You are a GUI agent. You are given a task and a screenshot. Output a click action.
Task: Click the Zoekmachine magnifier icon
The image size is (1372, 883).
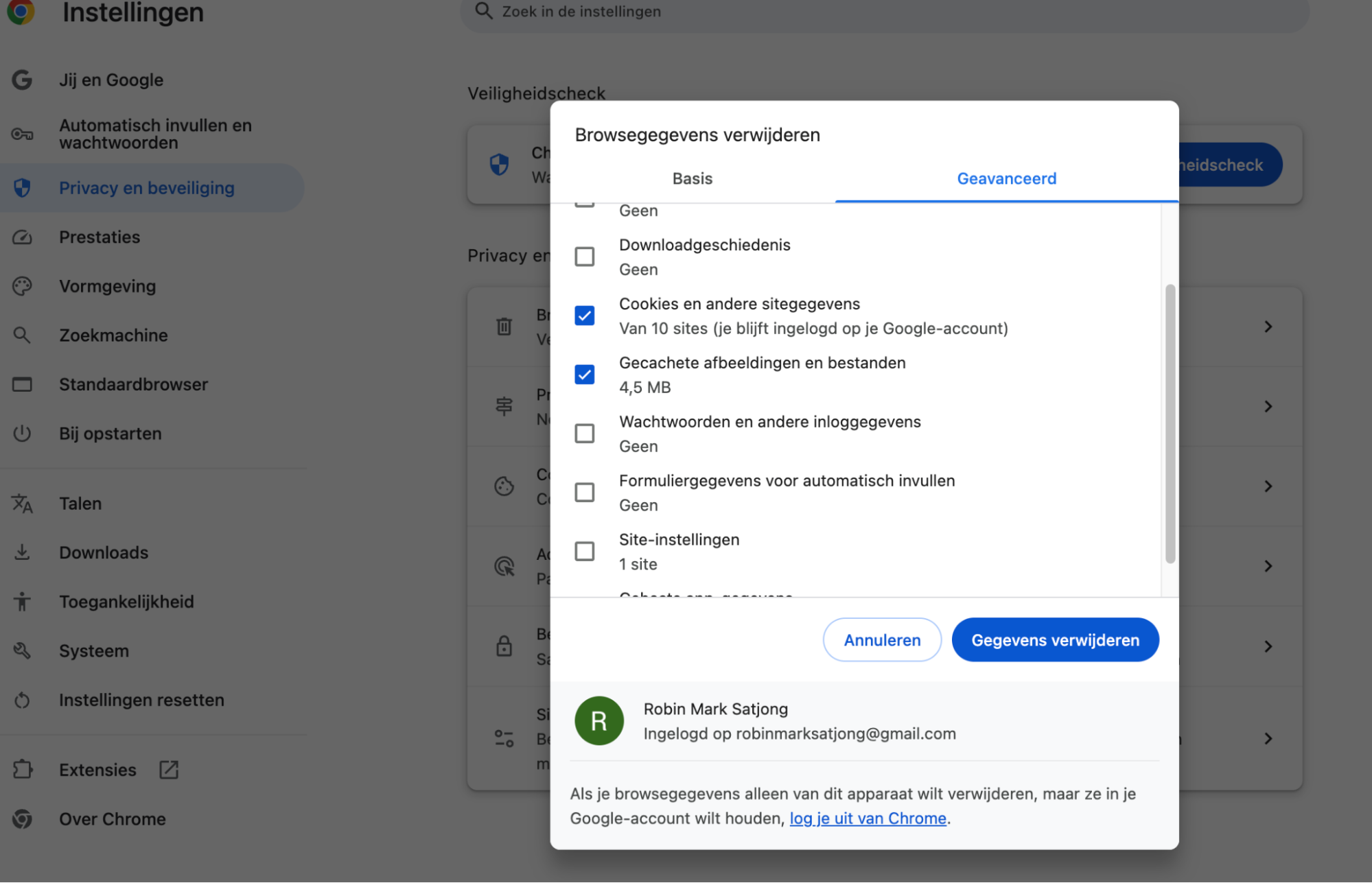pos(23,335)
